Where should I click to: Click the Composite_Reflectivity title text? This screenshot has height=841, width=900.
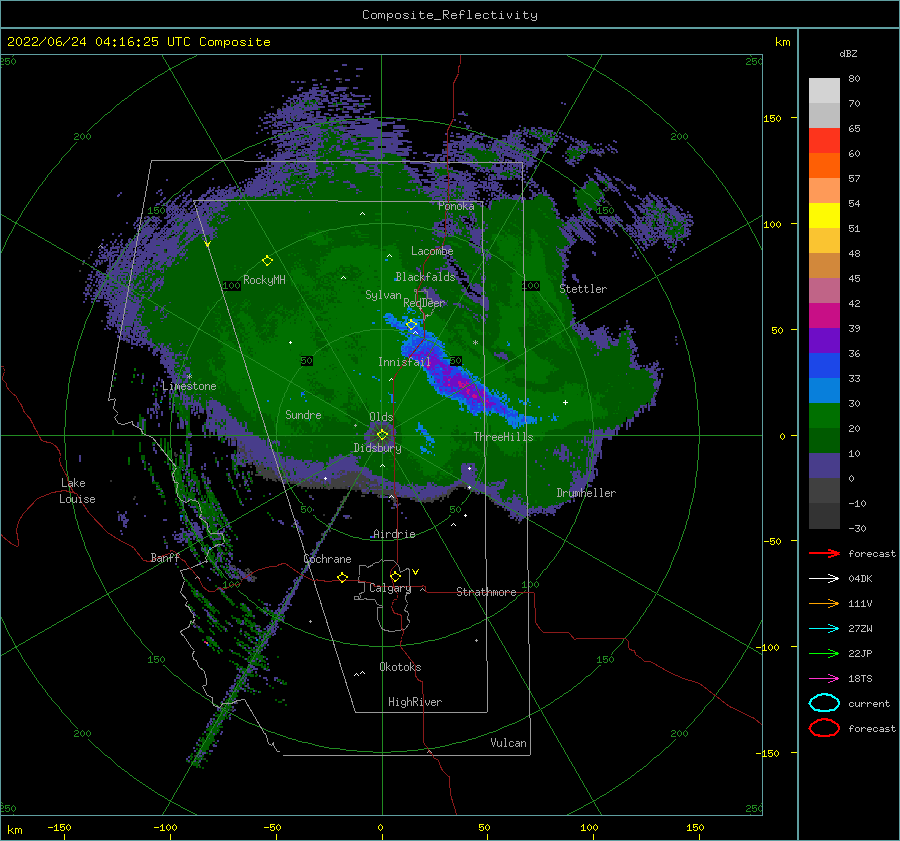click(x=449, y=15)
